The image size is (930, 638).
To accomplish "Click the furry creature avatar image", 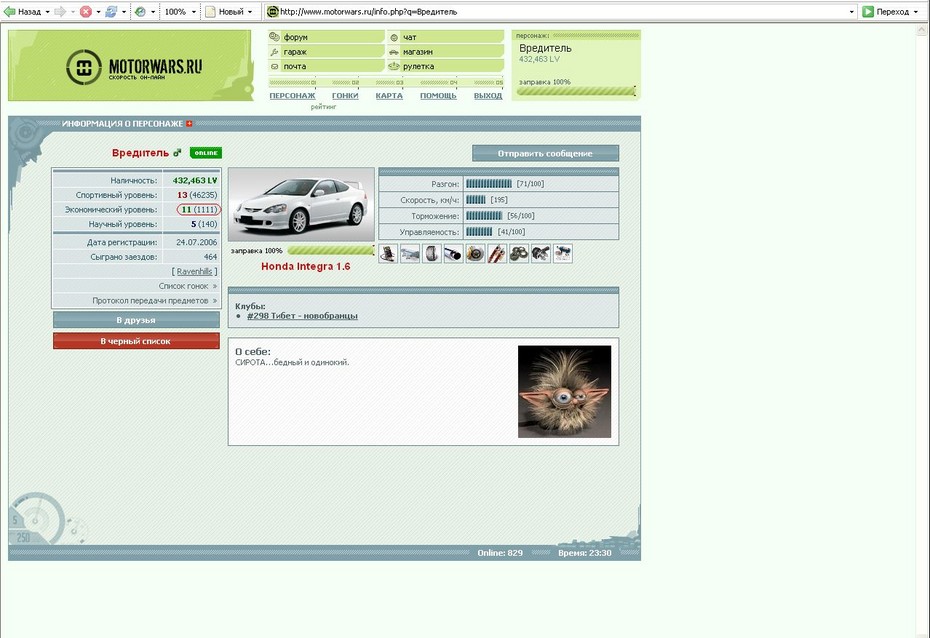I will tap(565, 392).
